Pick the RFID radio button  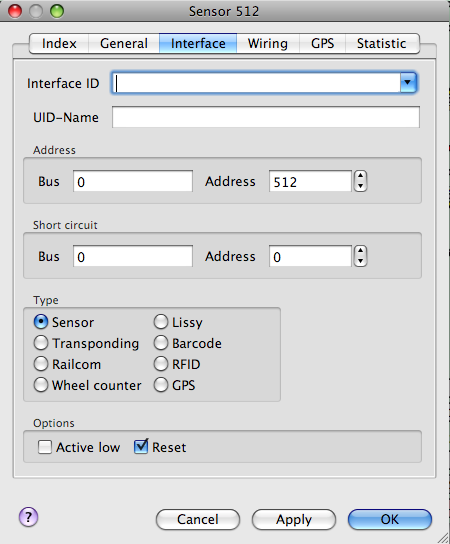161,364
